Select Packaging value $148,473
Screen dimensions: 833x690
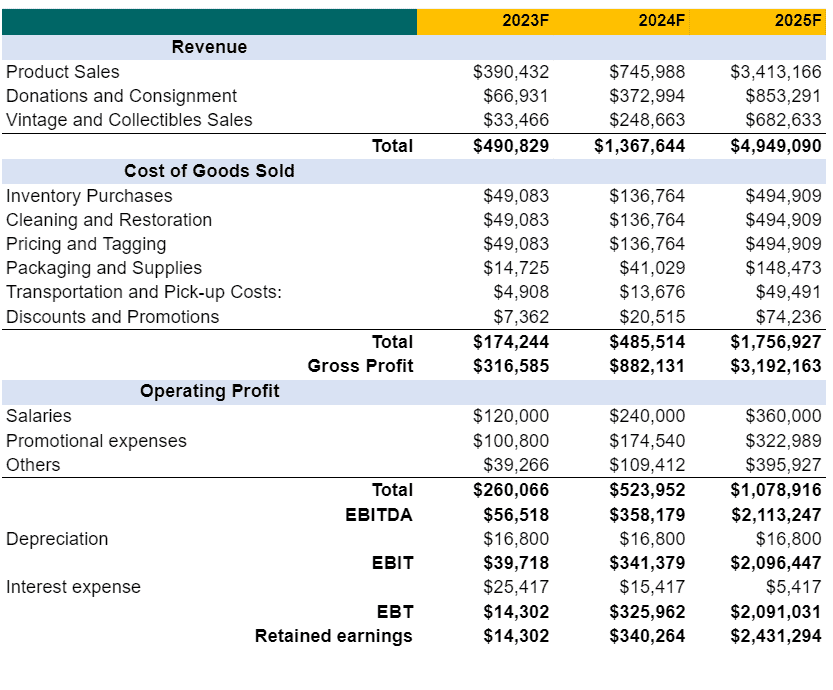pyautogui.click(x=783, y=268)
